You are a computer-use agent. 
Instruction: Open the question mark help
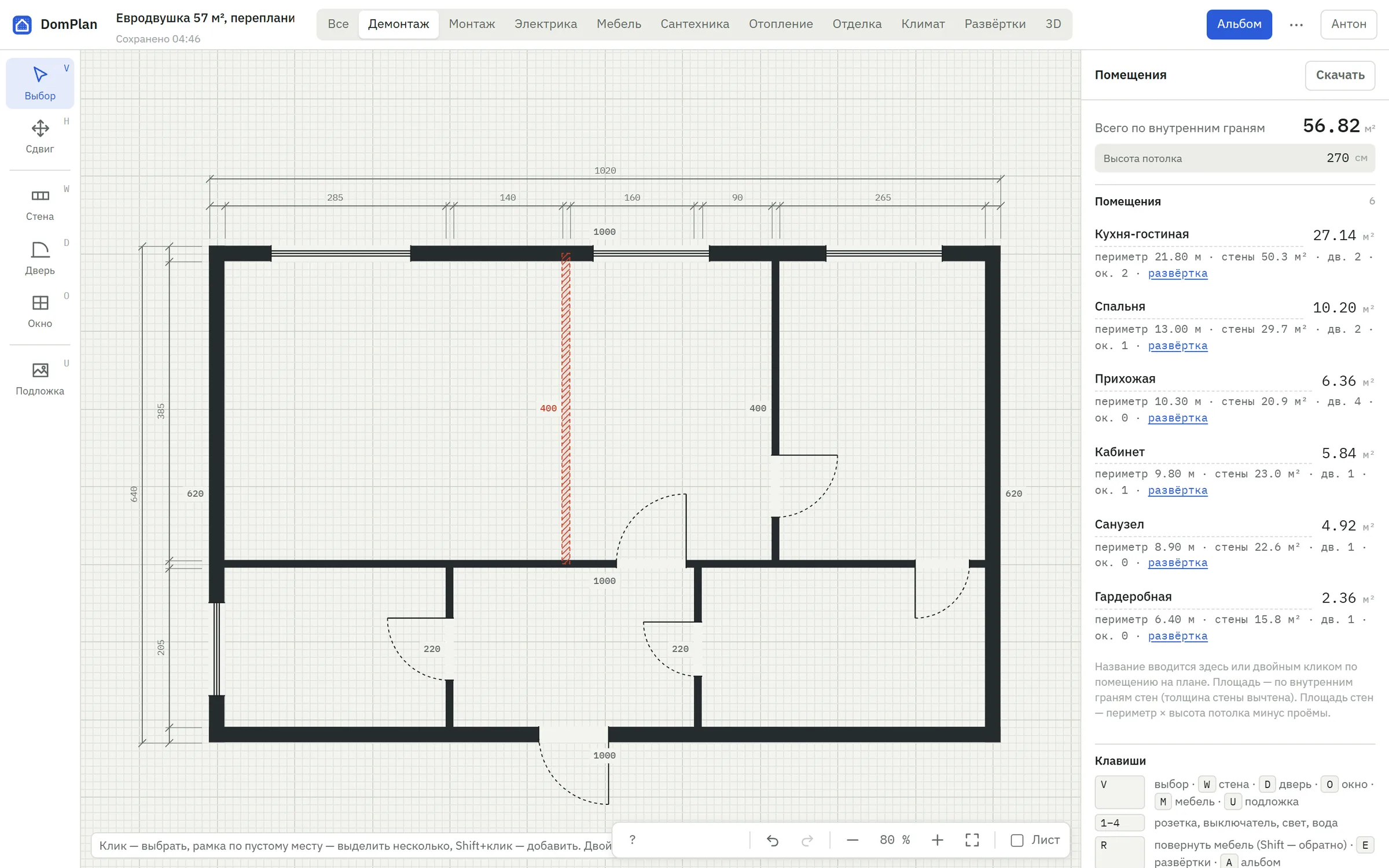coord(633,840)
